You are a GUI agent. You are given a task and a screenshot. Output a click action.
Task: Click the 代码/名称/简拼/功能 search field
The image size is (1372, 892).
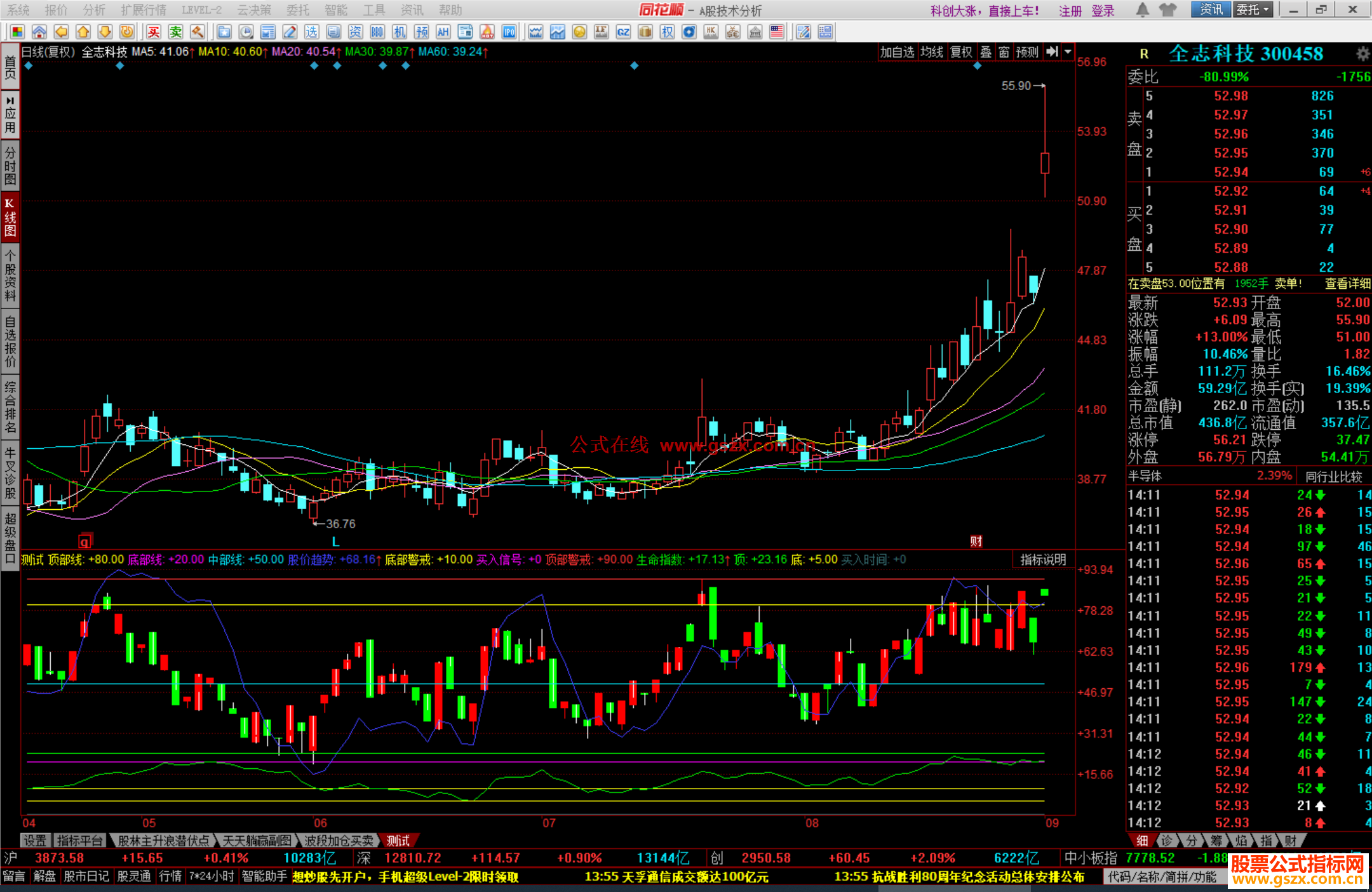[x=1162, y=877]
